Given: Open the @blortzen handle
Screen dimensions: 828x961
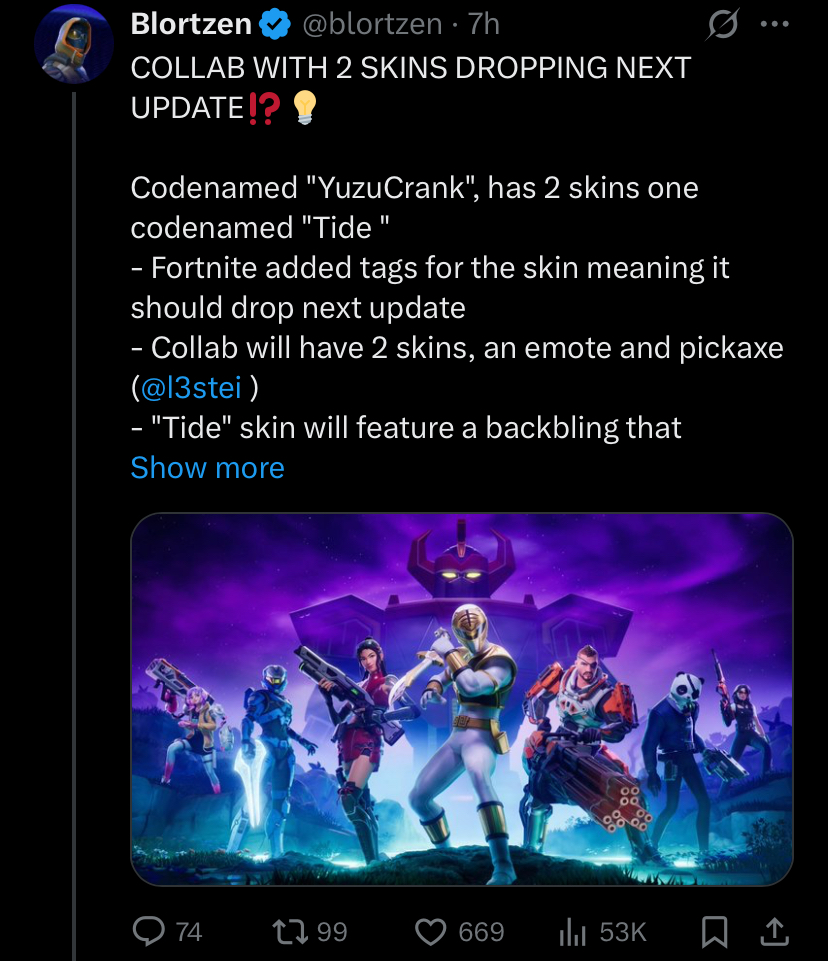Looking at the screenshot, I should [x=373, y=25].
